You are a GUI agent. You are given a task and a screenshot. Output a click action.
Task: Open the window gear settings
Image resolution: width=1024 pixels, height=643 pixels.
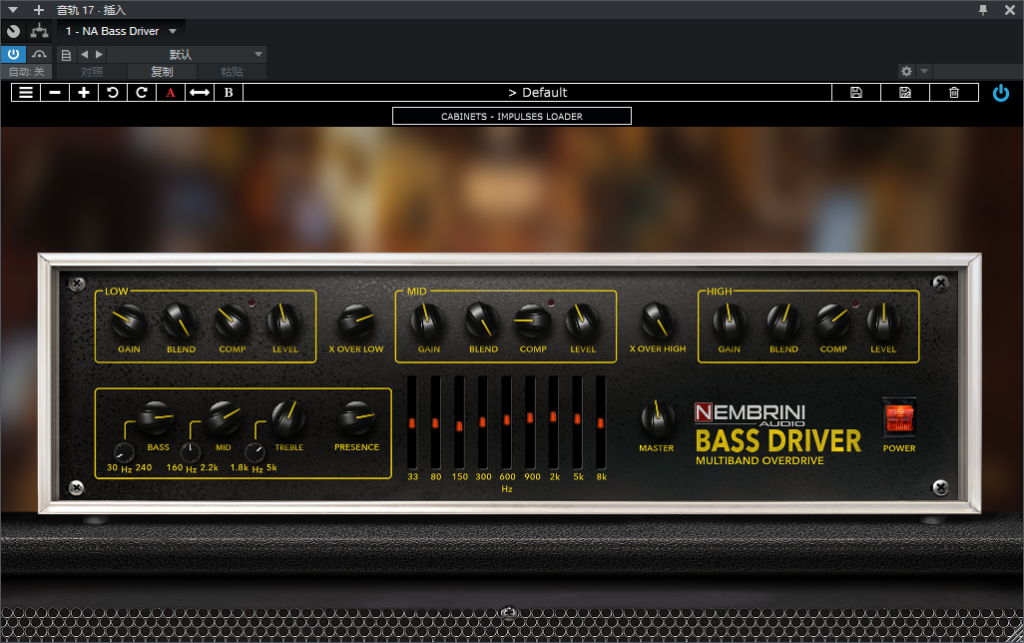pyautogui.click(x=906, y=71)
